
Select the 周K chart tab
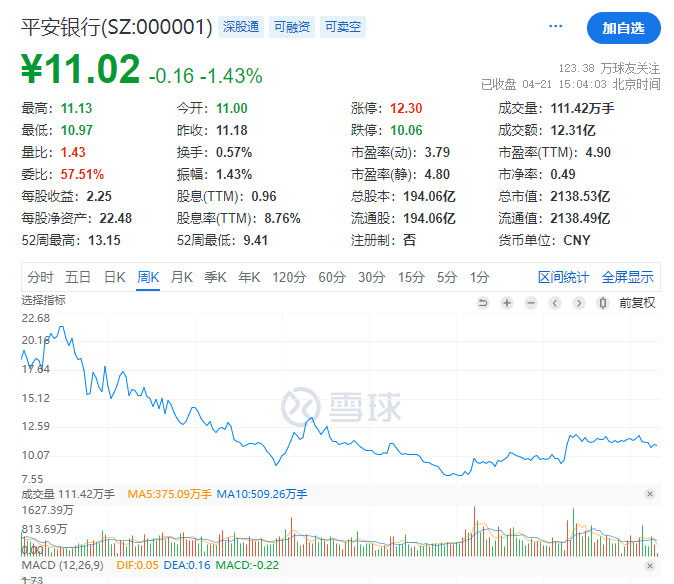click(x=148, y=277)
